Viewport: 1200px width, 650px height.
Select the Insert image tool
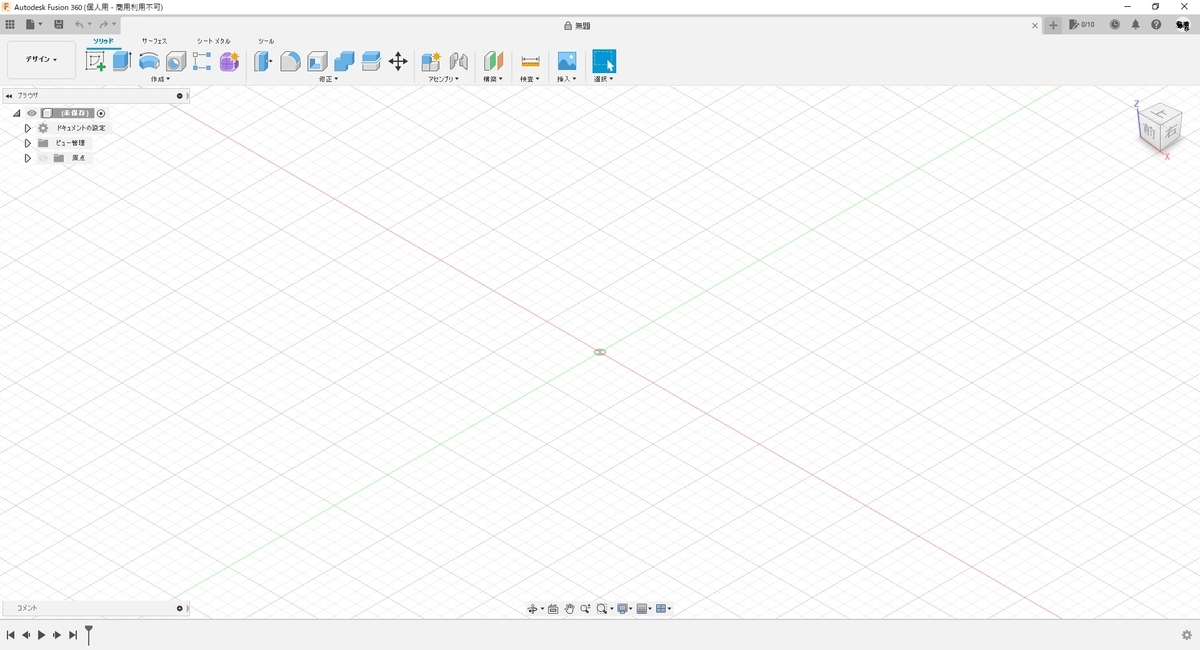click(567, 61)
